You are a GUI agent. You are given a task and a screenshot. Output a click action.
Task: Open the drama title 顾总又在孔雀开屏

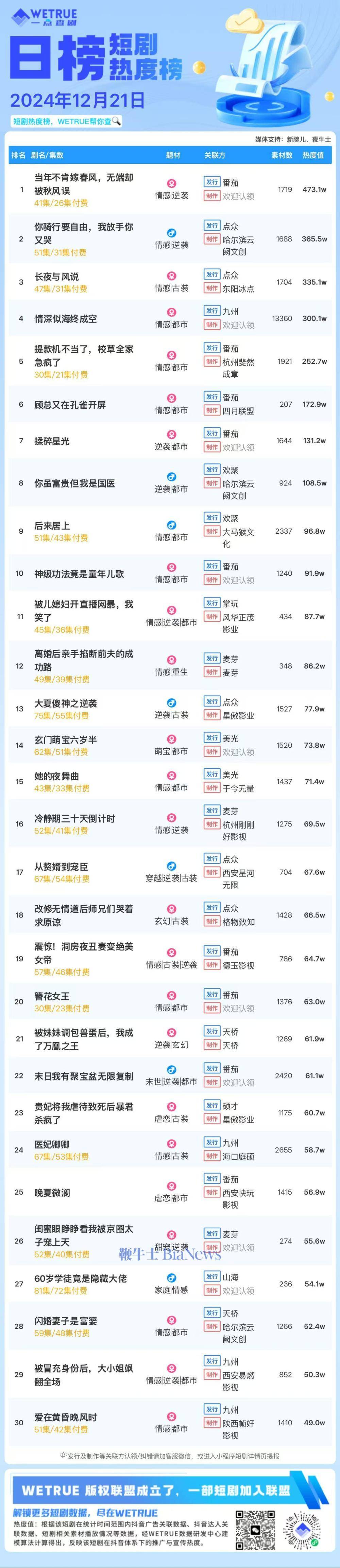click(70, 405)
